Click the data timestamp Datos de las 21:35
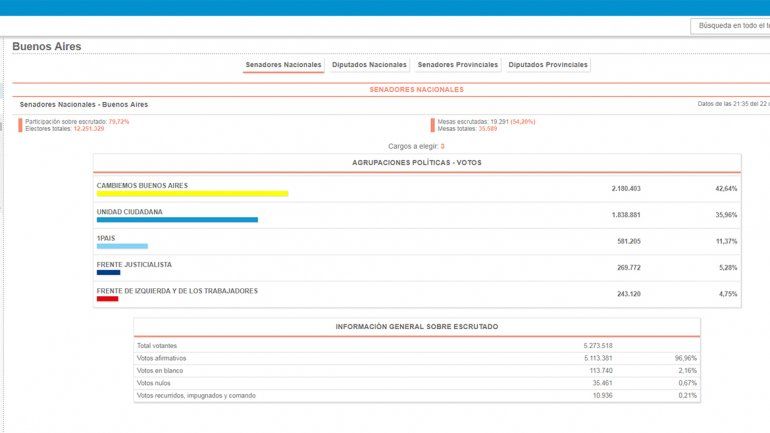The image size is (770, 433). click(x=734, y=104)
